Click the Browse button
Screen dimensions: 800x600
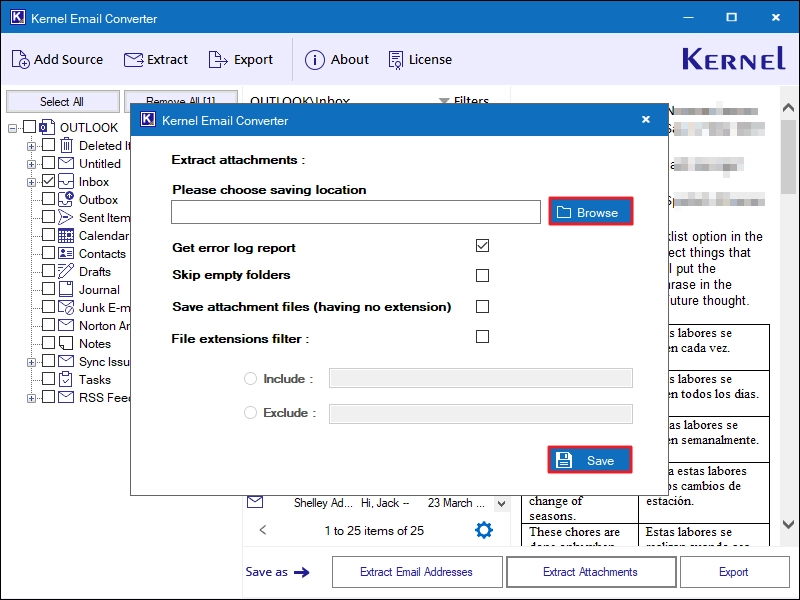[x=591, y=212]
